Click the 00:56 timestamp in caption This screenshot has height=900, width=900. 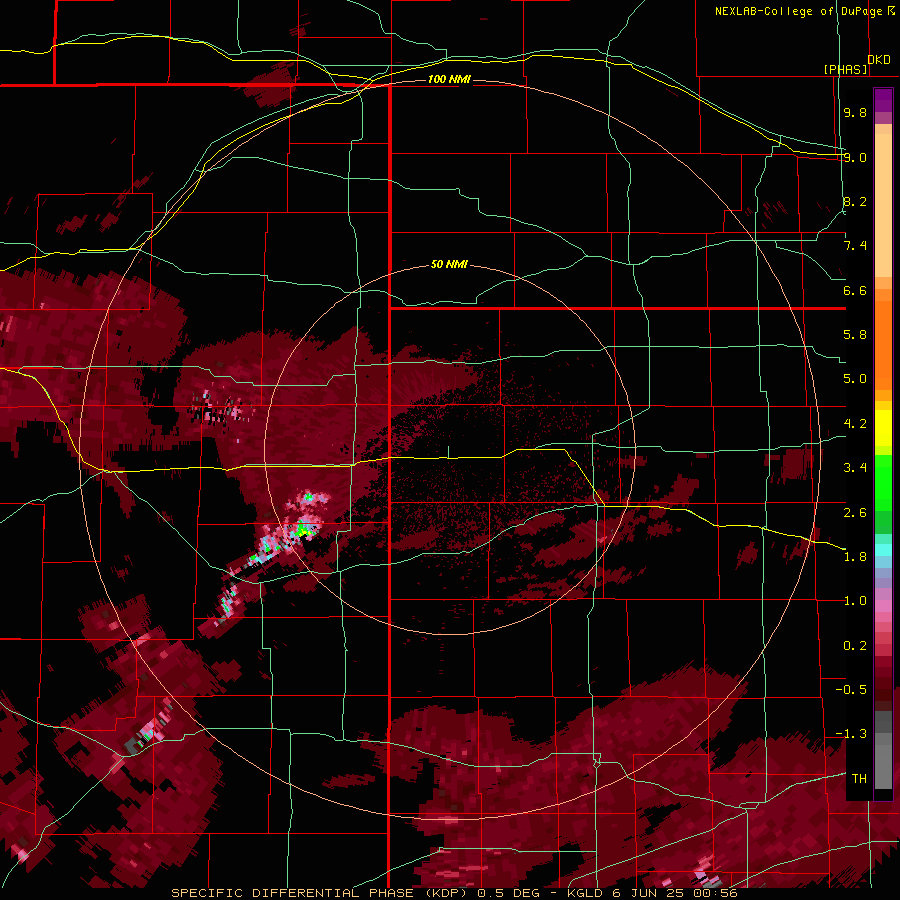pos(718,893)
